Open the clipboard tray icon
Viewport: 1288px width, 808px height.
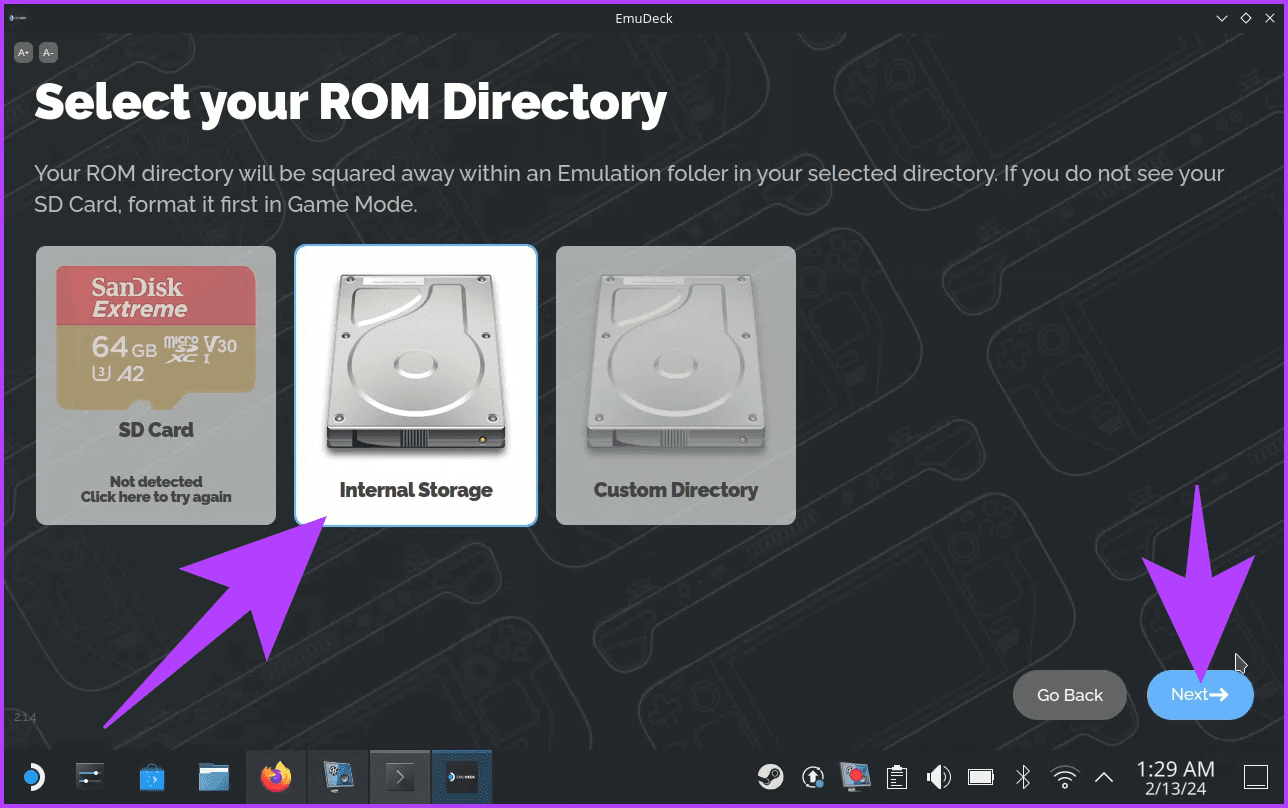(897, 777)
